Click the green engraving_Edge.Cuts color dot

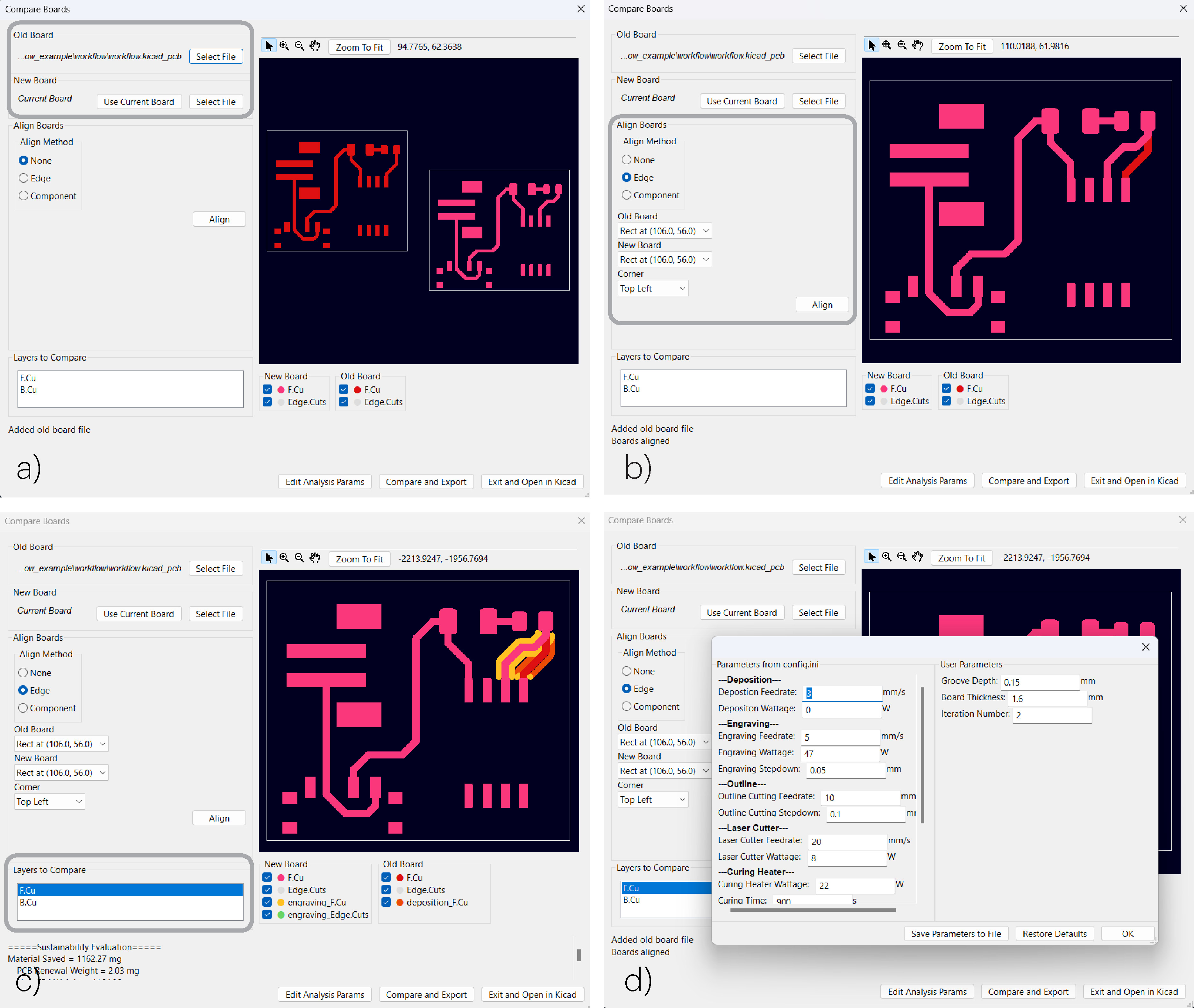coord(281,915)
